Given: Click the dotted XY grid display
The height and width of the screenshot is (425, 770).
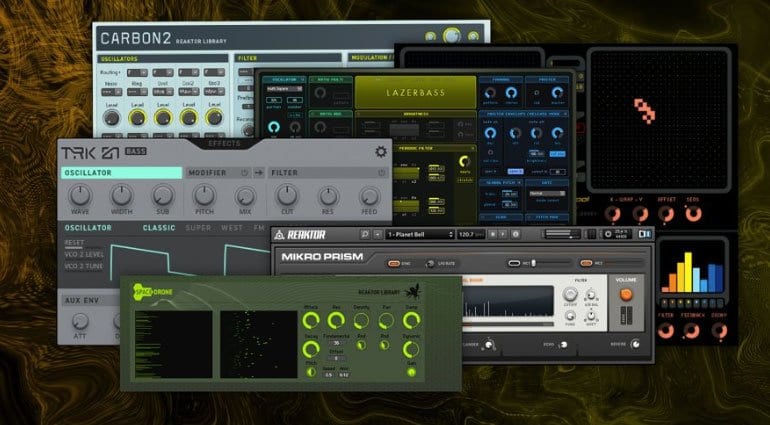Looking at the screenshot, I should point(660,119).
